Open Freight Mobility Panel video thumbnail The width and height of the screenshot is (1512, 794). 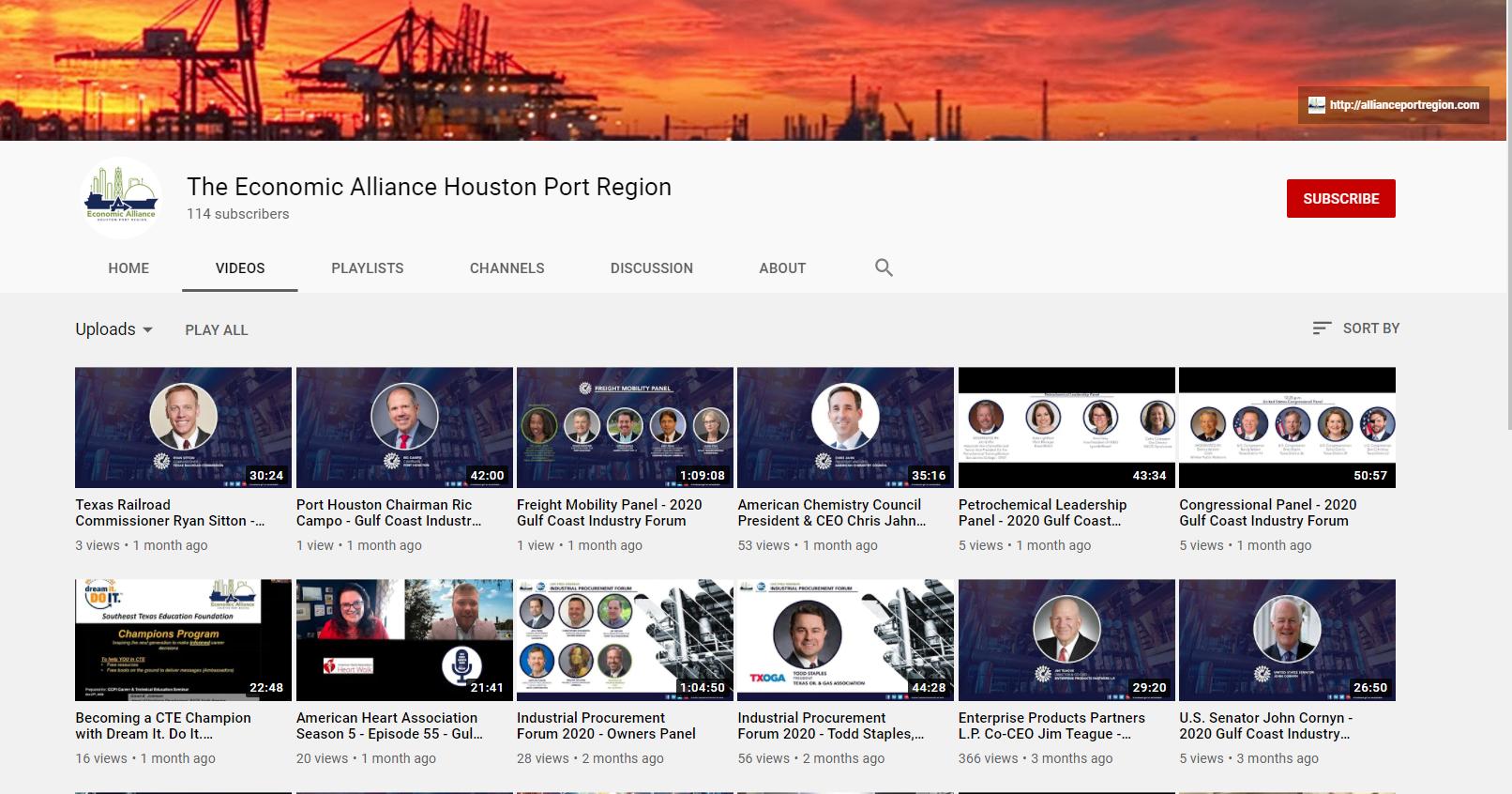tap(625, 428)
